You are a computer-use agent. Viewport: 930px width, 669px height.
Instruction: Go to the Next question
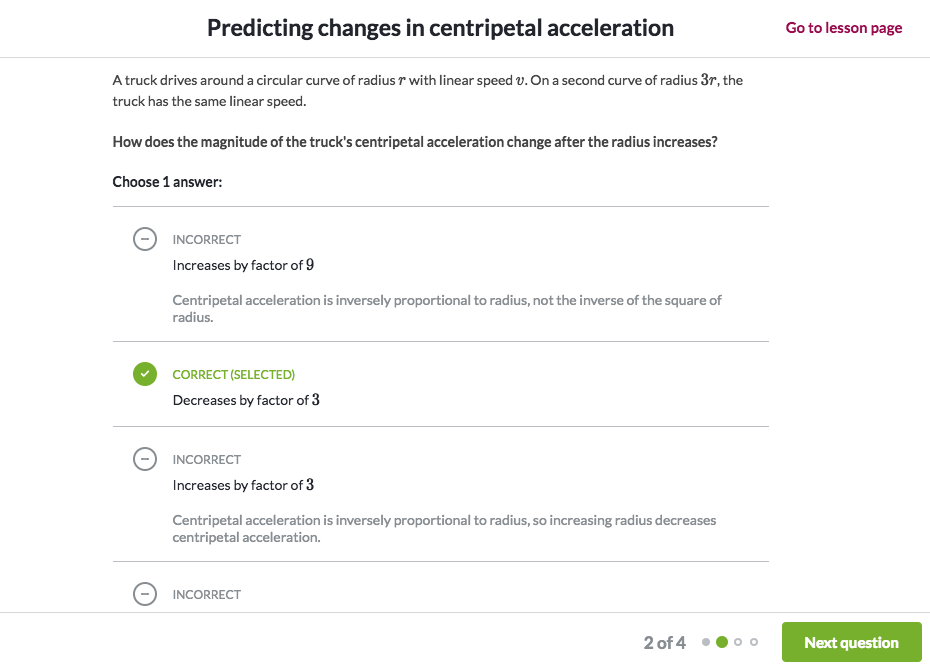tap(851, 642)
